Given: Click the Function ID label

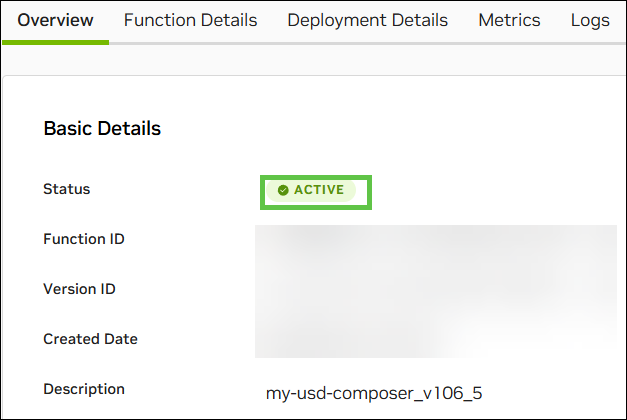Looking at the screenshot, I should pyautogui.click(x=84, y=239).
